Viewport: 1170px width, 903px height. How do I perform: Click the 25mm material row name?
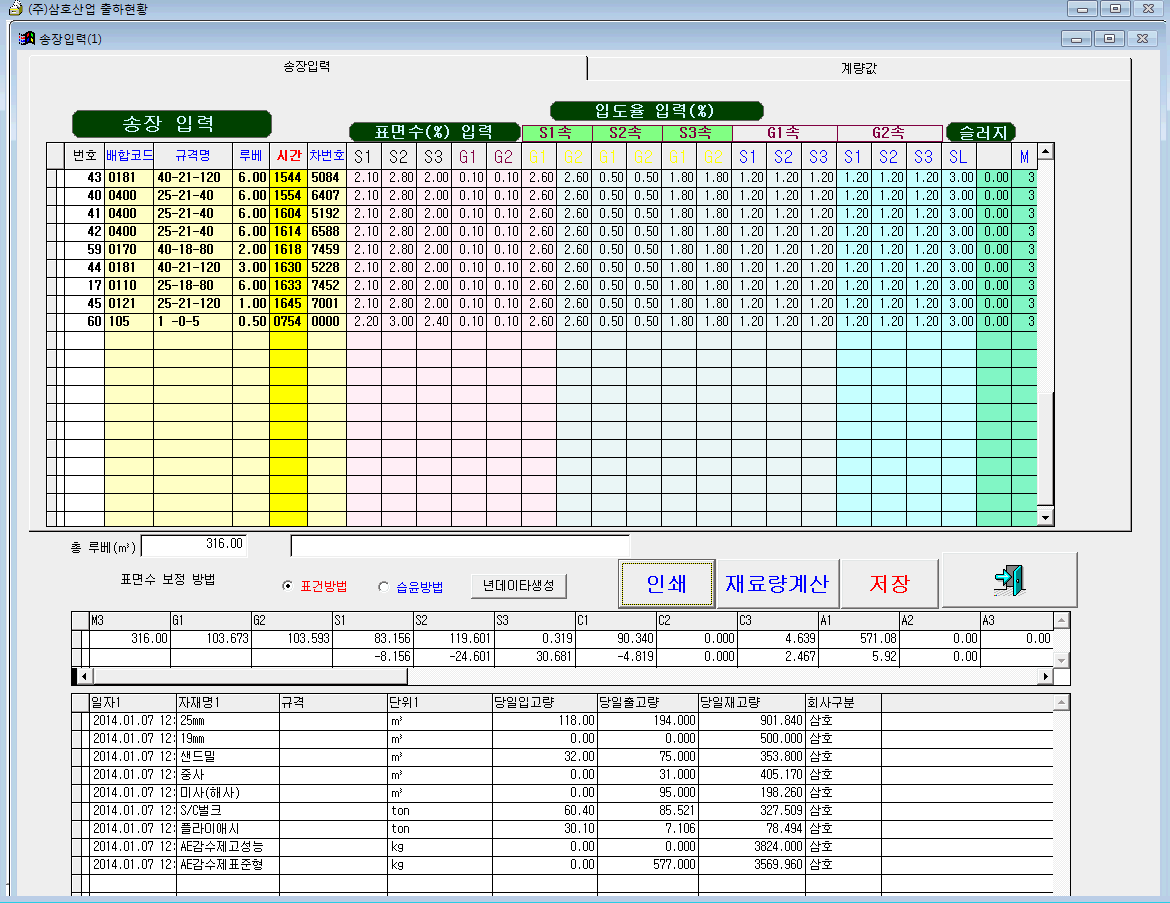click(228, 720)
